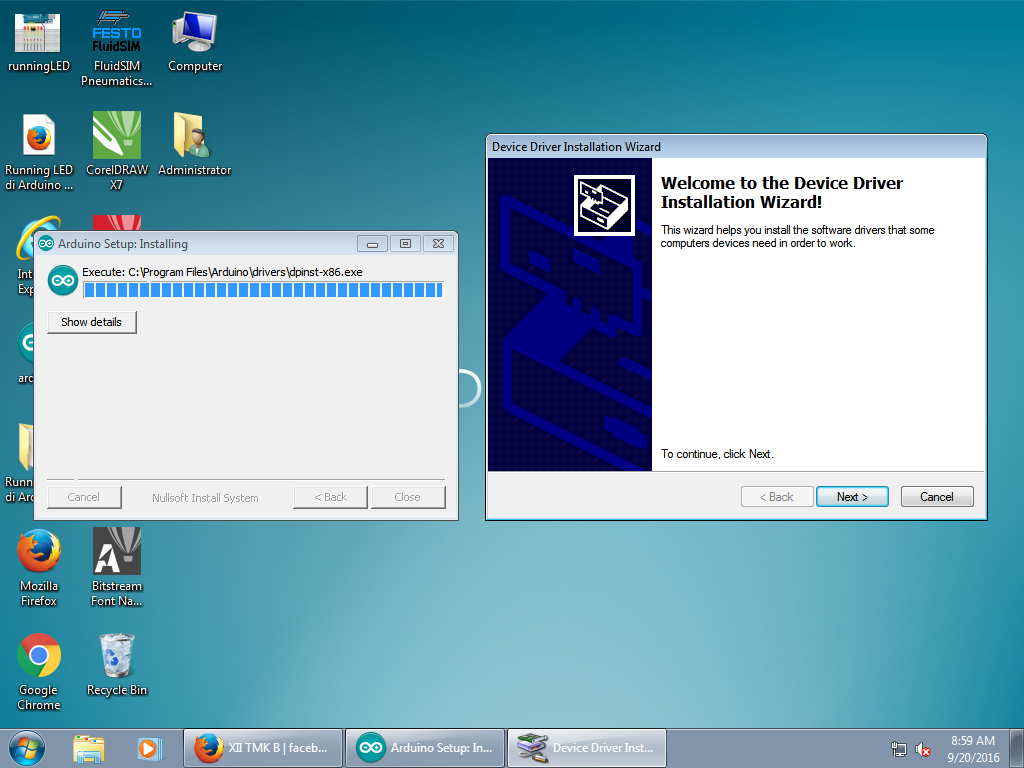Open the Recycle Bin

pos(117,665)
